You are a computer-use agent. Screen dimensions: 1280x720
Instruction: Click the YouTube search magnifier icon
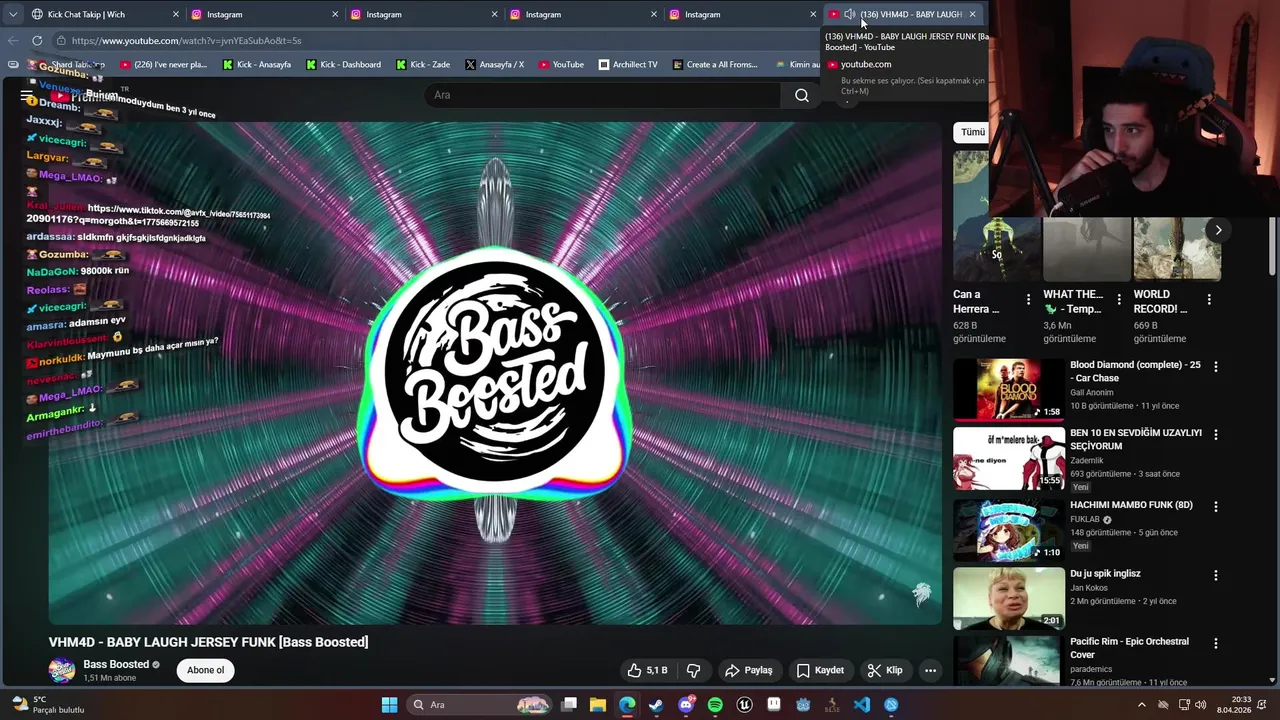click(x=802, y=95)
